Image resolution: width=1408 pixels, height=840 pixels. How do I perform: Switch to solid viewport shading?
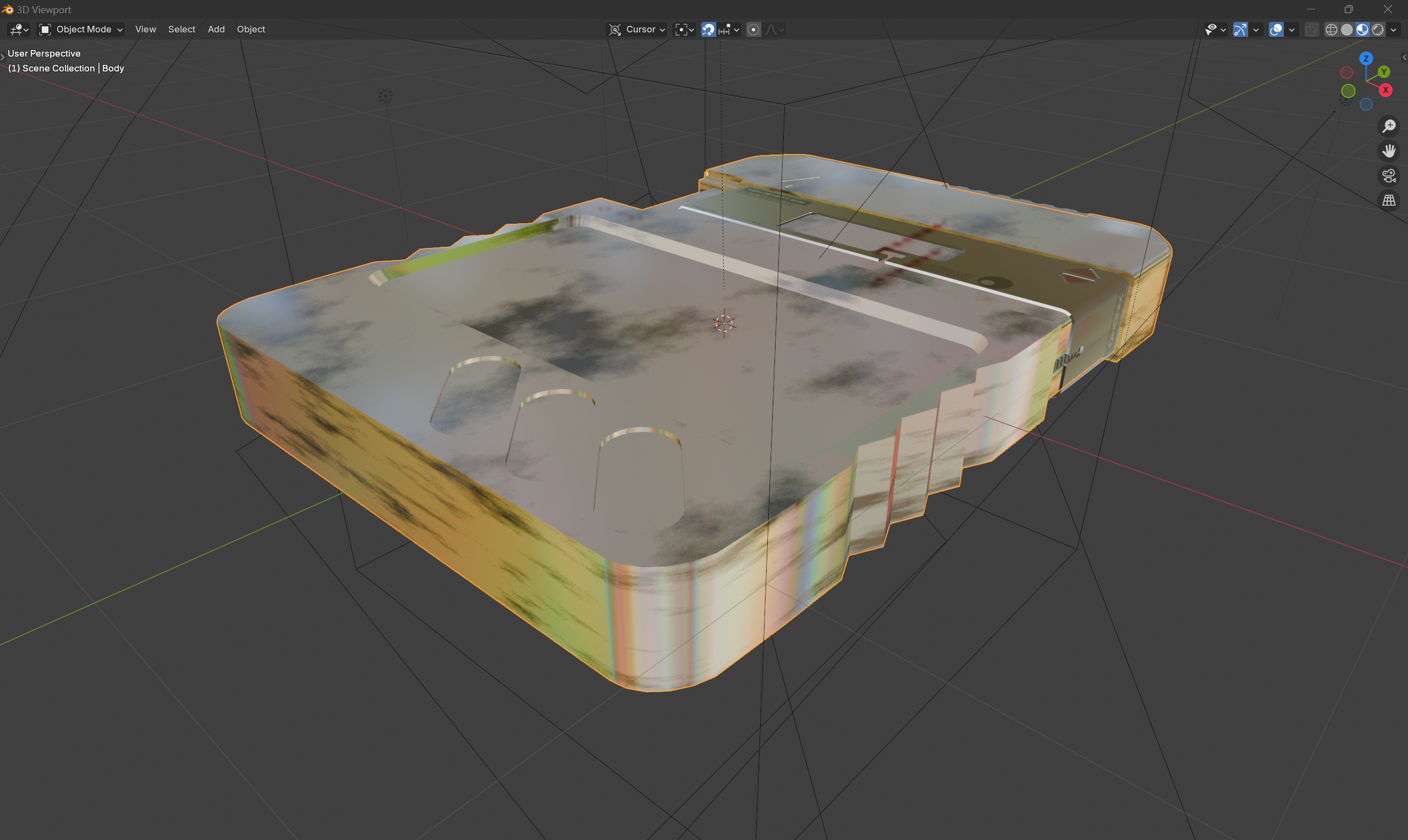coord(1347,30)
